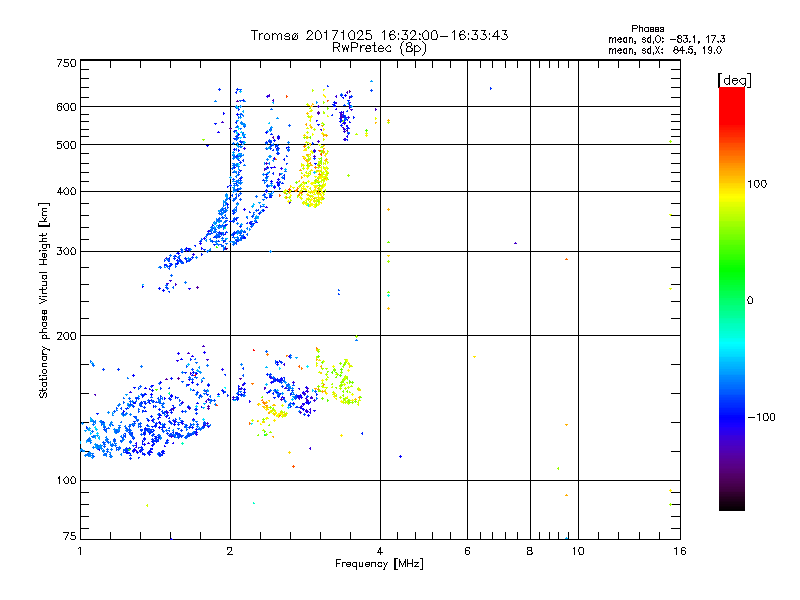Click the plot title 'Tromsø 20171025 16:32:00-16:33:43'
This screenshot has height=600, width=800.
pos(379,35)
